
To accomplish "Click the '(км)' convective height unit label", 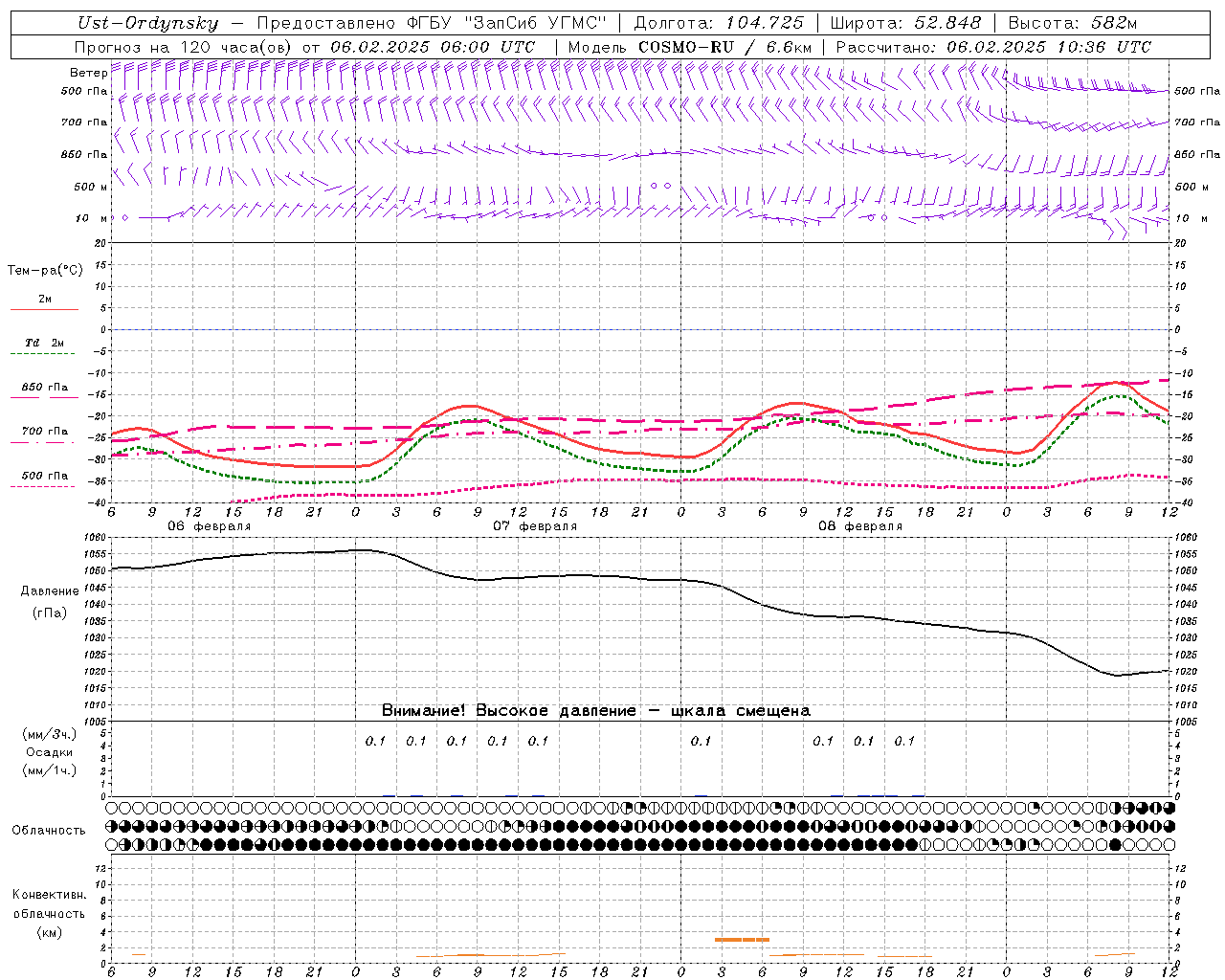I will coord(49,932).
